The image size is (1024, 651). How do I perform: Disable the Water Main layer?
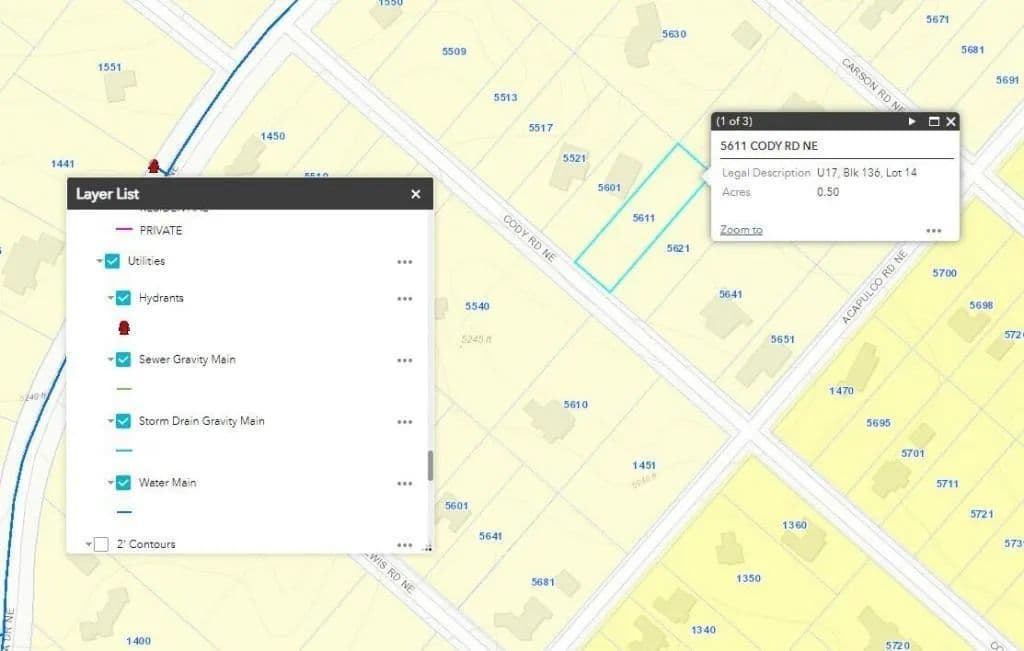coord(123,483)
